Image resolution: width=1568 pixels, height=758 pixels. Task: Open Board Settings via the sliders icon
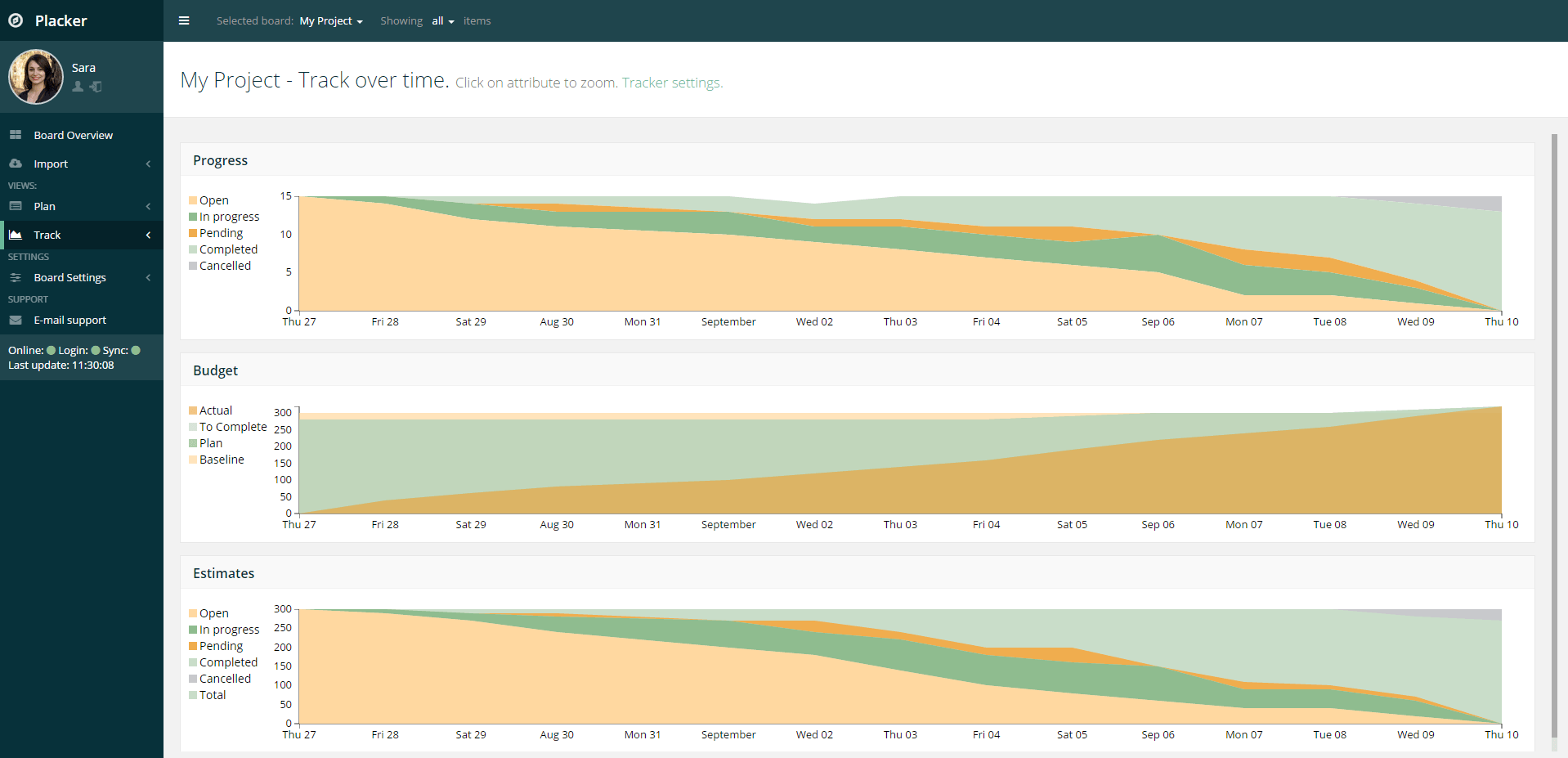coord(16,277)
